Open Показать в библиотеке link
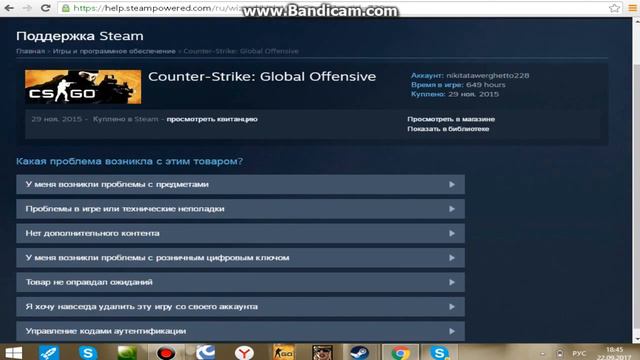 (448, 129)
